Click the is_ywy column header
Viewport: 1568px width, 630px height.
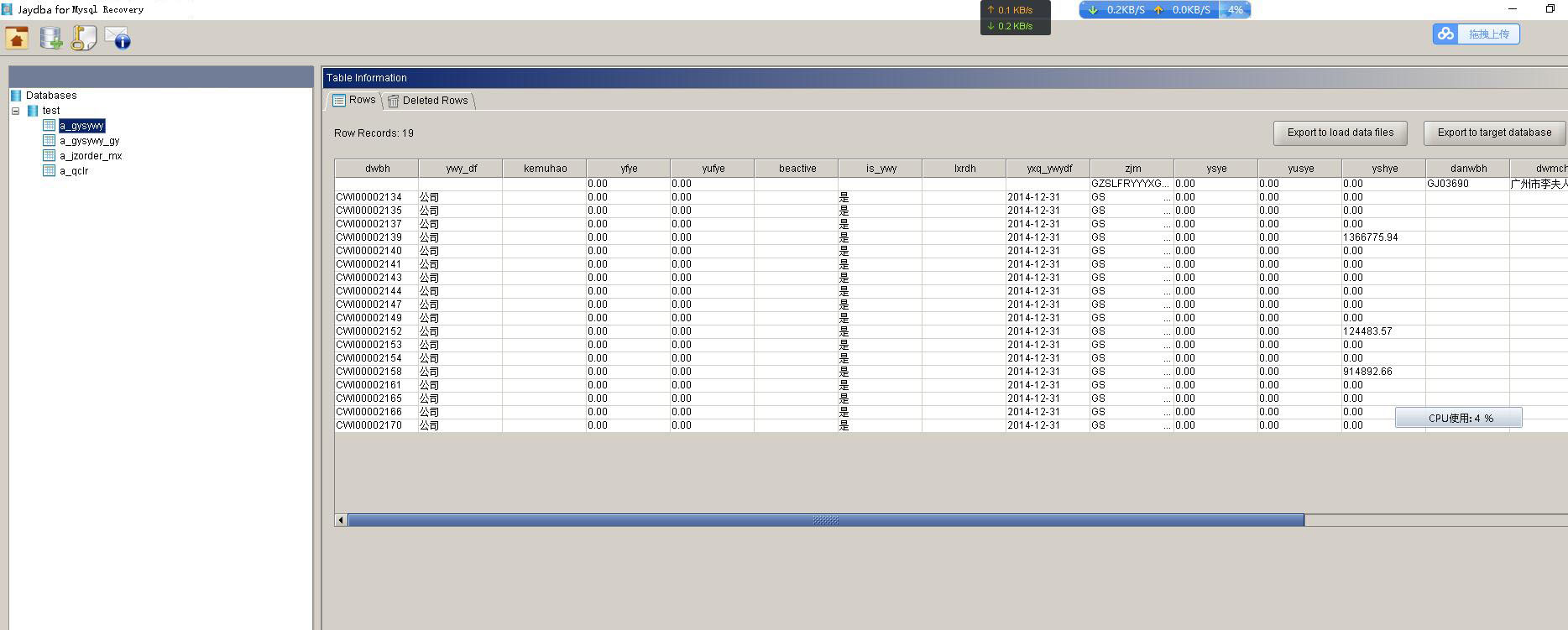click(881, 169)
